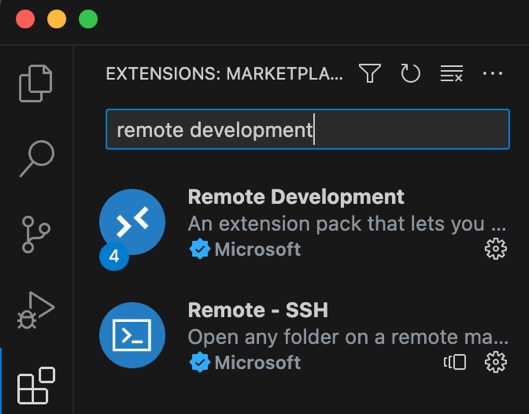529x414 pixels.
Task: Click the Remote Development pack icon
Action: pos(132,222)
